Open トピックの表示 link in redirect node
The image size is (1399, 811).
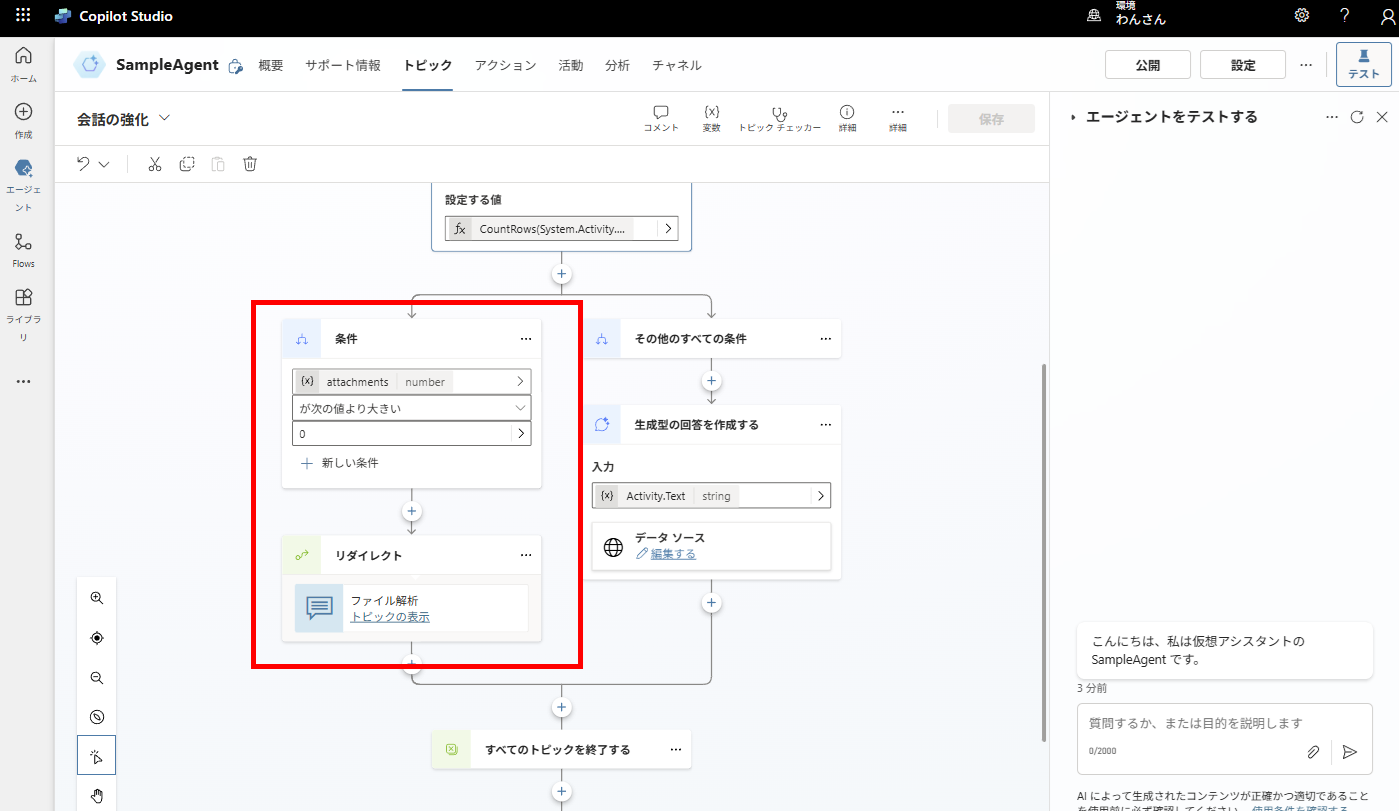click(x=387, y=615)
